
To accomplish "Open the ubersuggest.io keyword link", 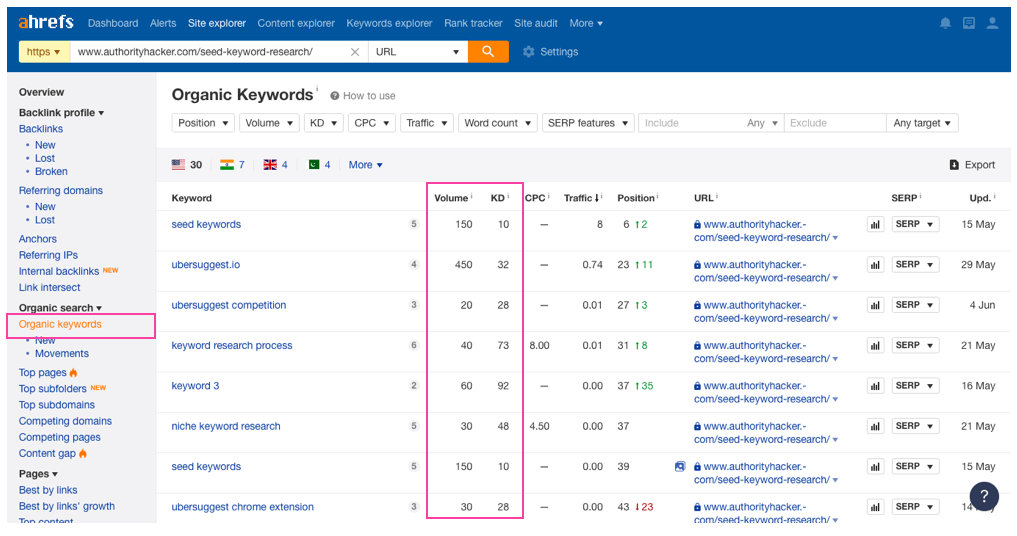I will coord(205,265).
